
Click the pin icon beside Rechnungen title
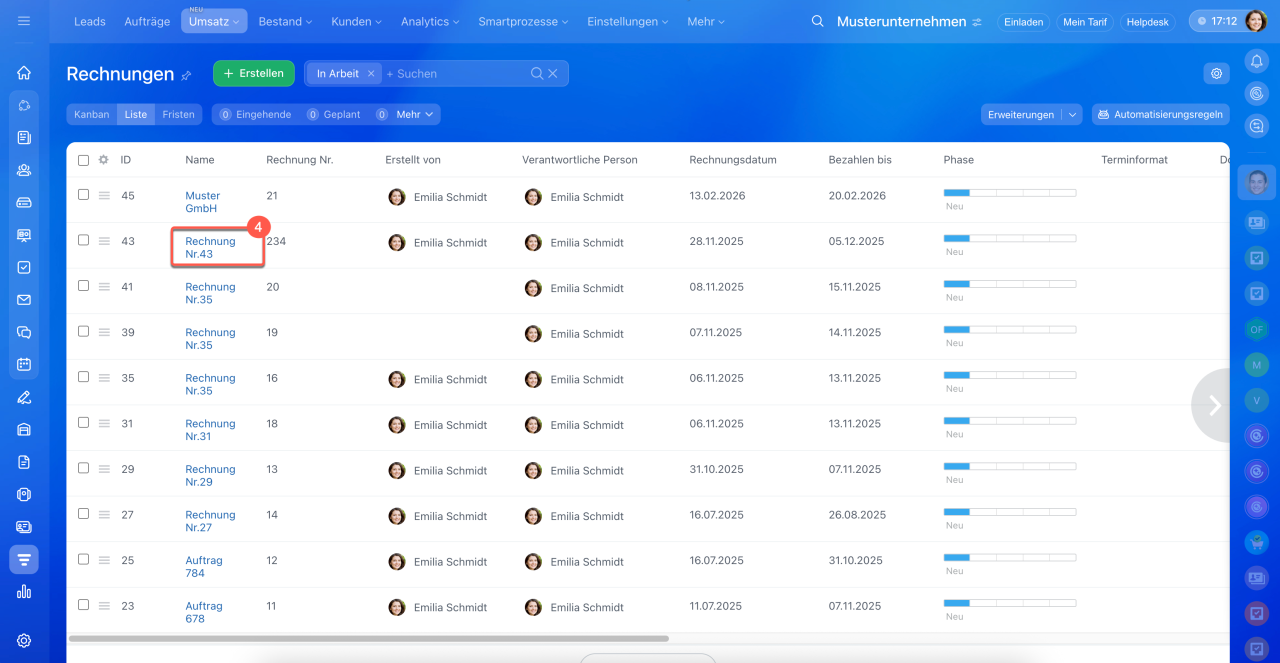[x=186, y=75]
